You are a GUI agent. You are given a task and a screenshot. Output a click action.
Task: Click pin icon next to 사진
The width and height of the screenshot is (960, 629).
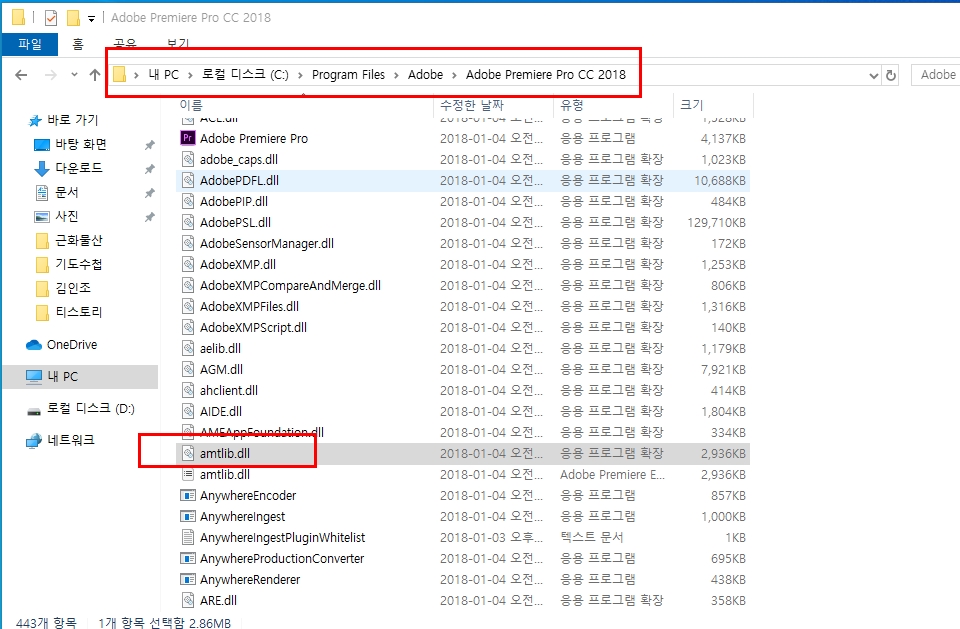[x=149, y=217]
